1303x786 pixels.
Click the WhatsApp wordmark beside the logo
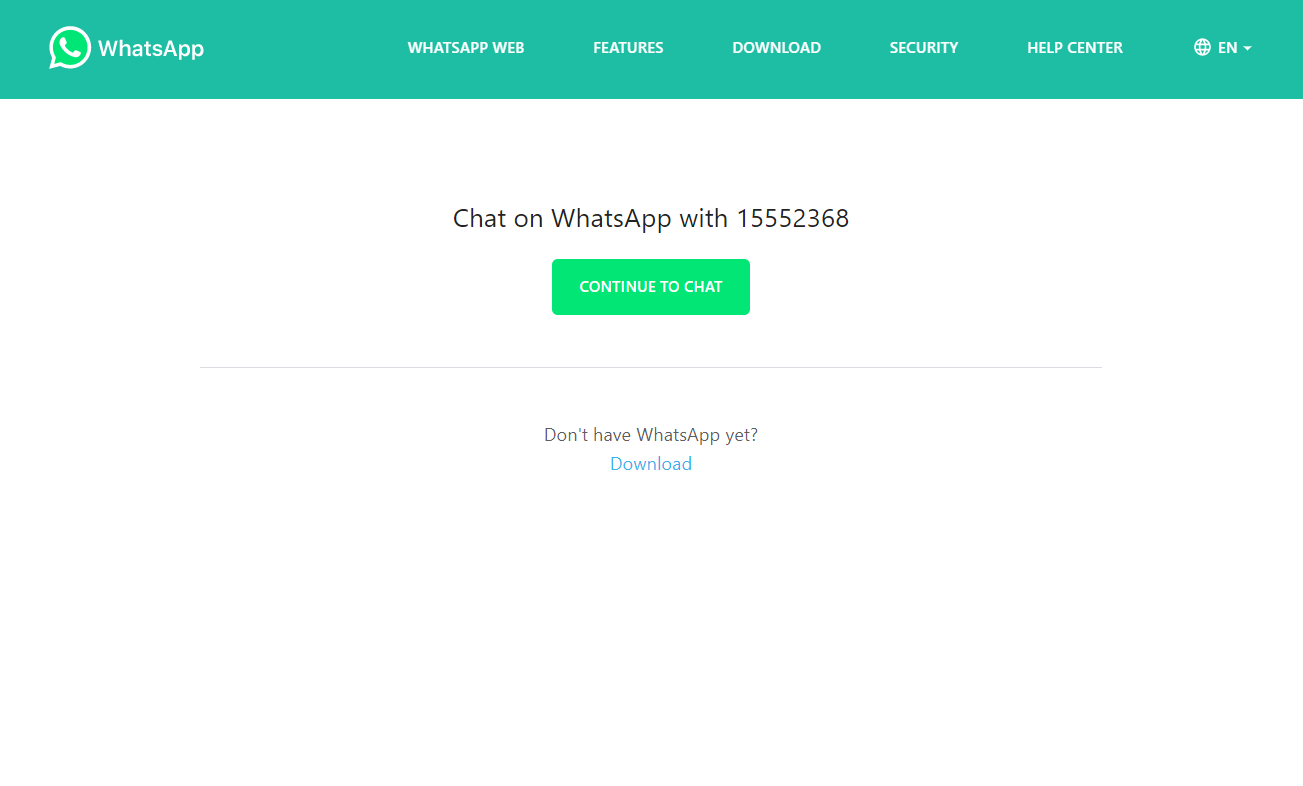[x=151, y=48]
